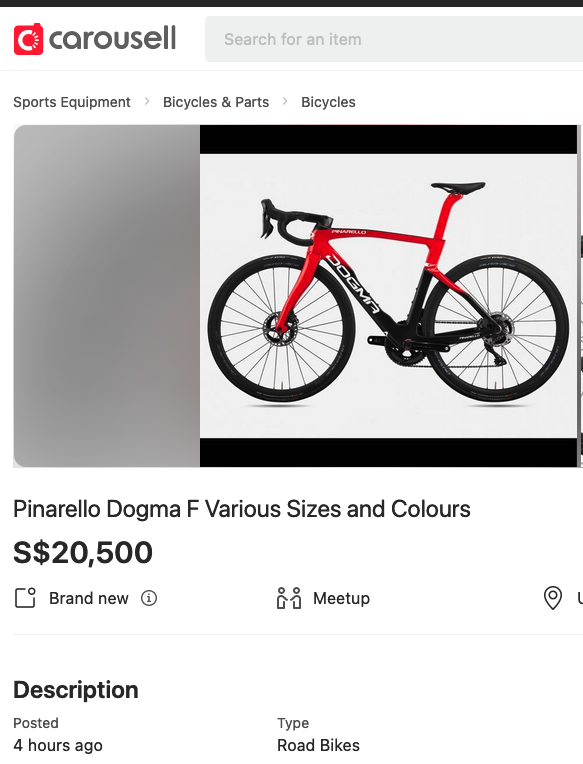Image resolution: width=583 pixels, height=764 pixels.
Task: Select the Road Bikes type value
Action: coord(319,745)
